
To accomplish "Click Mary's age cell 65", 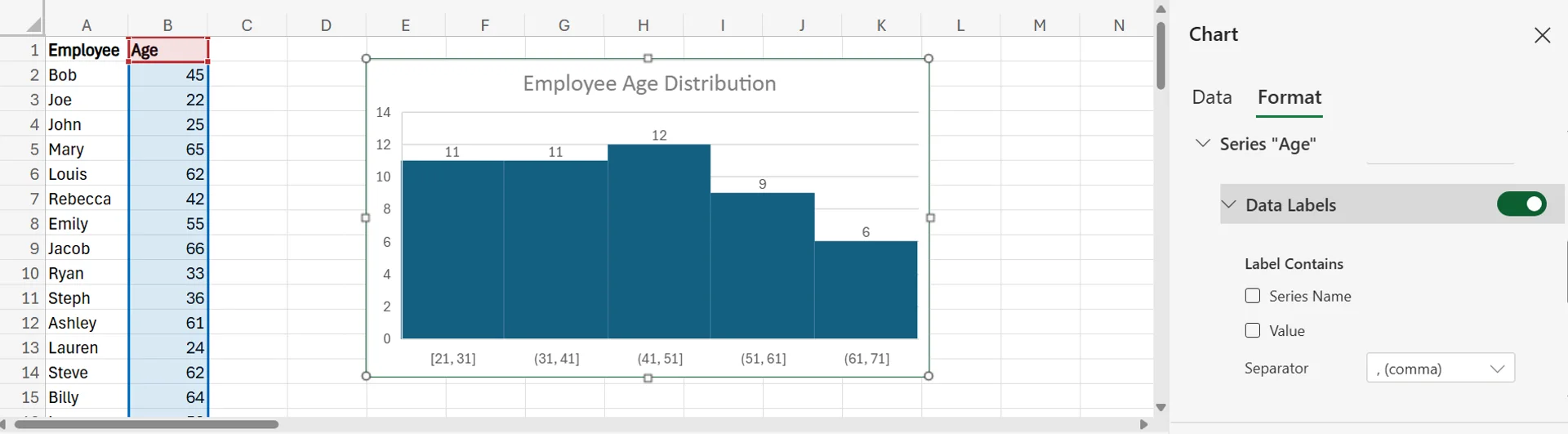I will (168, 150).
